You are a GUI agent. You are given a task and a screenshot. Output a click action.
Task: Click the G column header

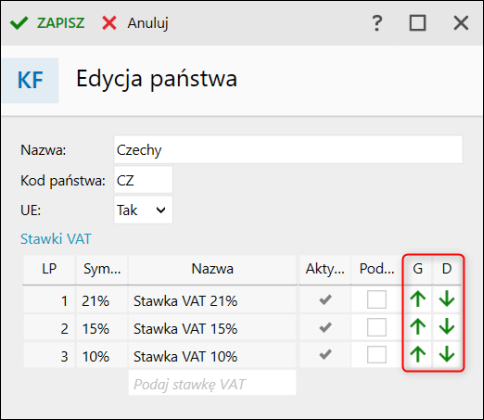tap(418, 269)
